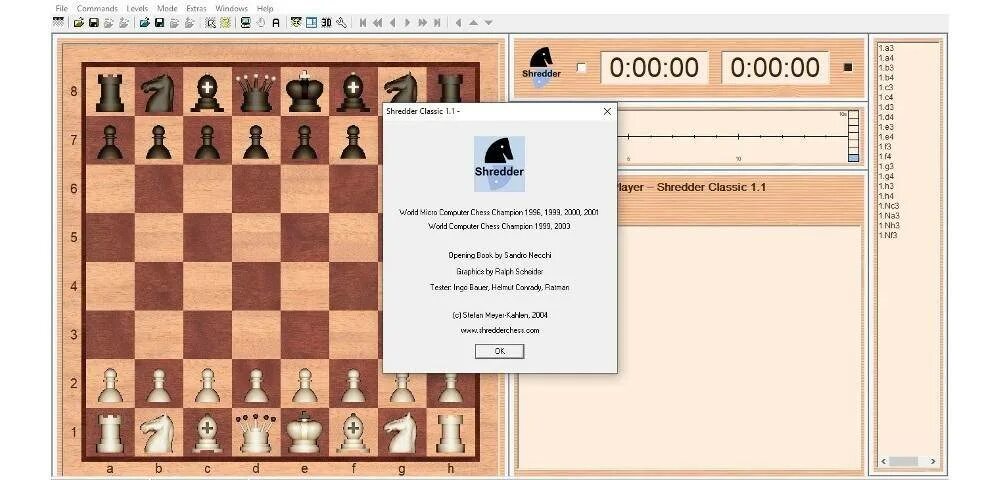Step back one move arrow
Image resolution: width=1000 pixels, height=480 pixels.
393,23
